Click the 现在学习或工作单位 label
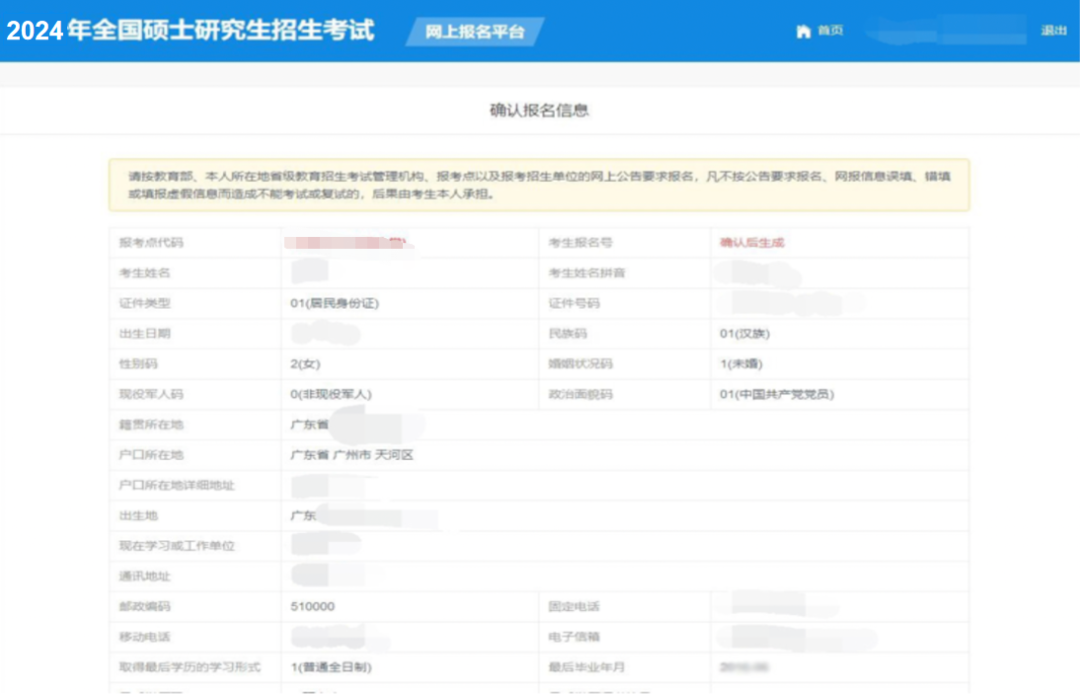The width and height of the screenshot is (1080, 694). point(177,545)
